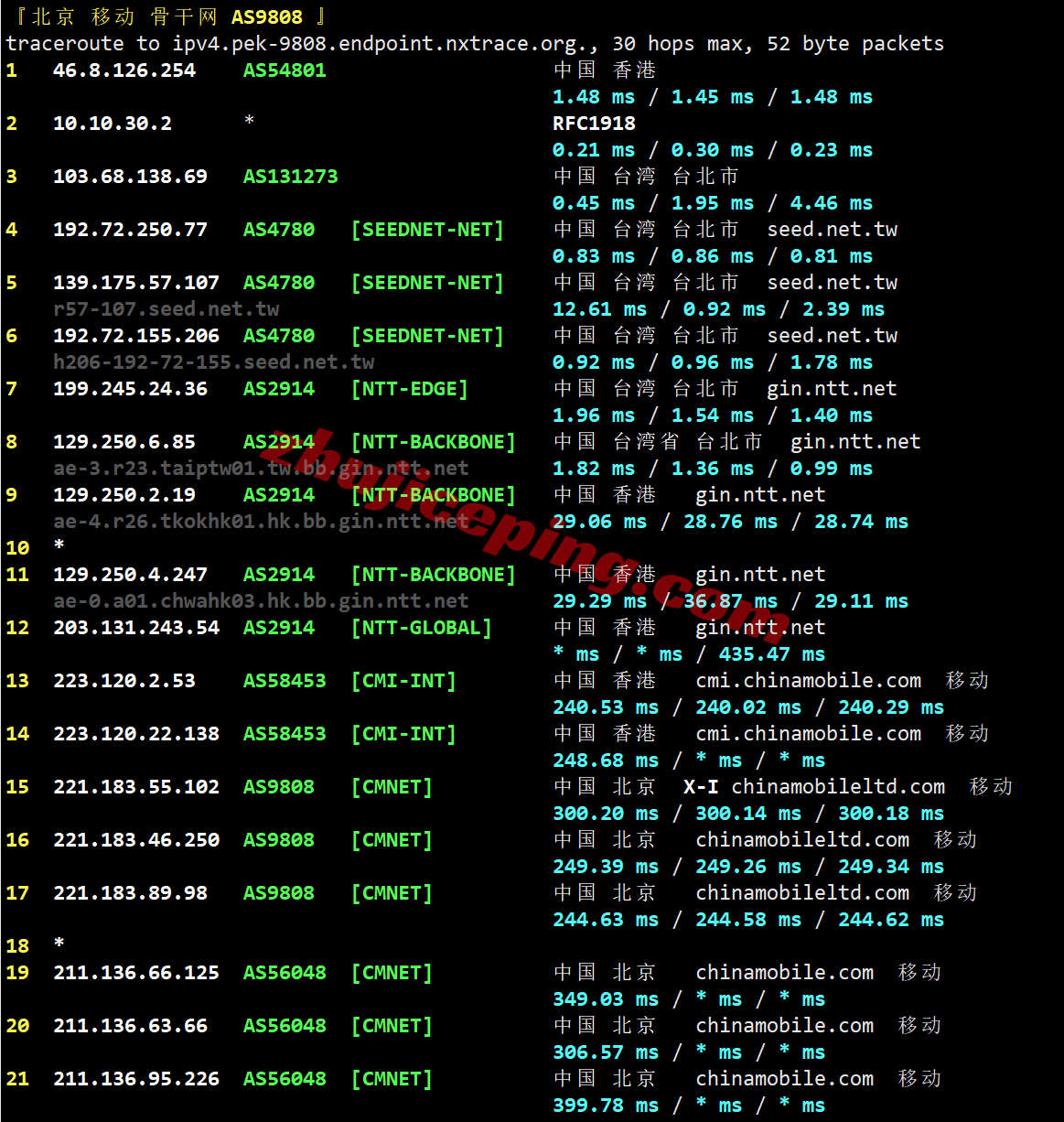The width and height of the screenshot is (1064, 1122).
Task: Click the 306.57 ms latency value
Action: coord(606,1052)
